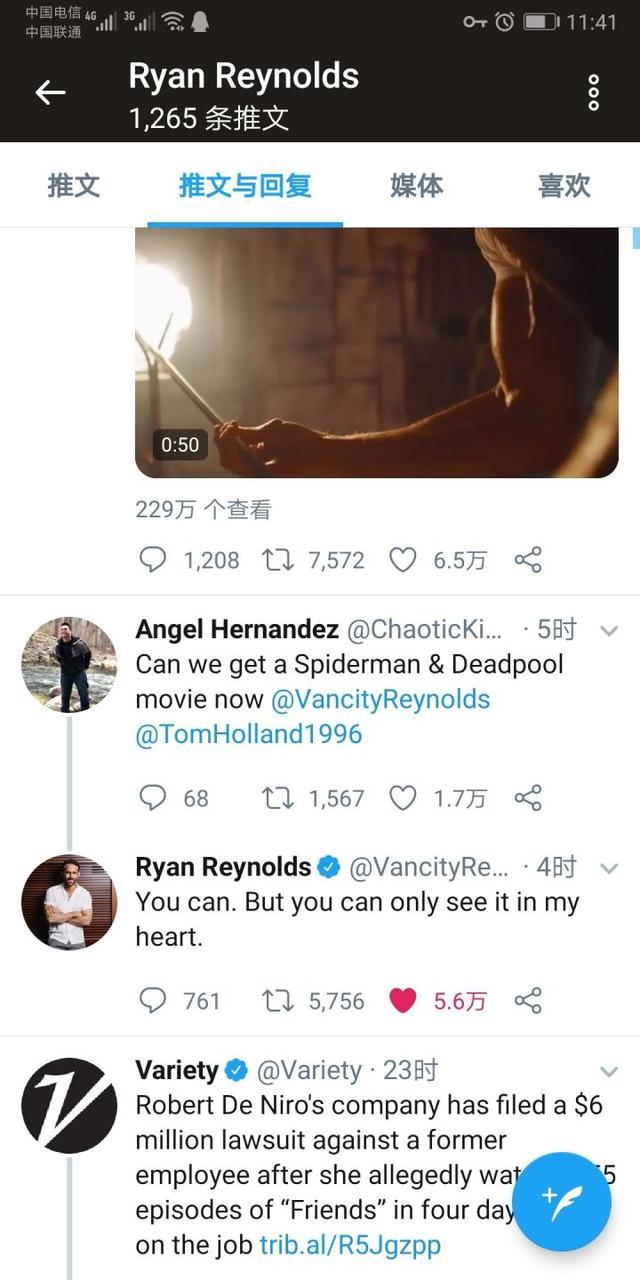This screenshot has width=640, height=1280.
Task: Expand the chevron on Variety's tweet
Action: (606, 1071)
